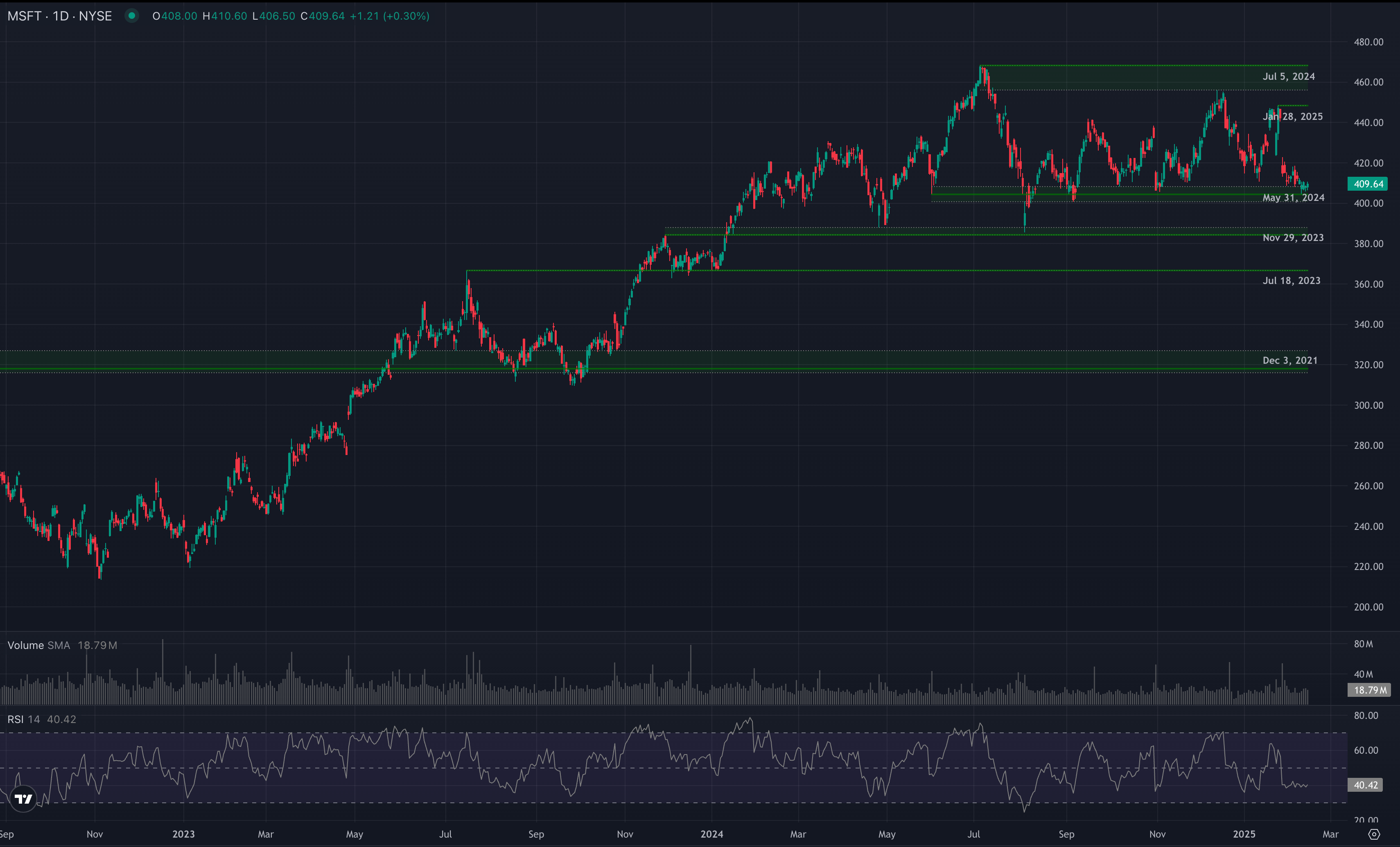Click the RSI 14 indicator label

coord(24,720)
